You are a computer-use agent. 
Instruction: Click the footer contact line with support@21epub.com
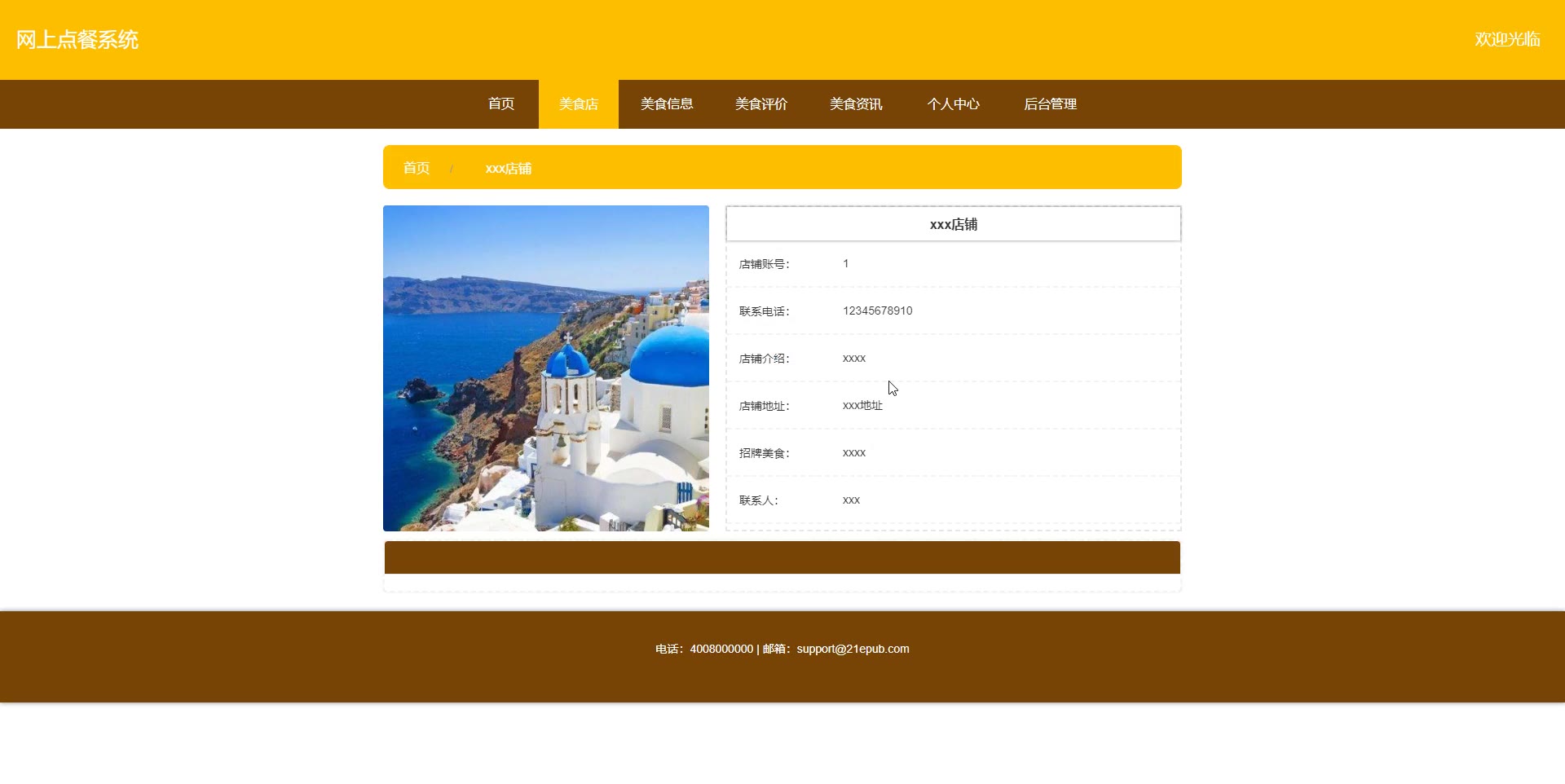click(x=782, y=649)
